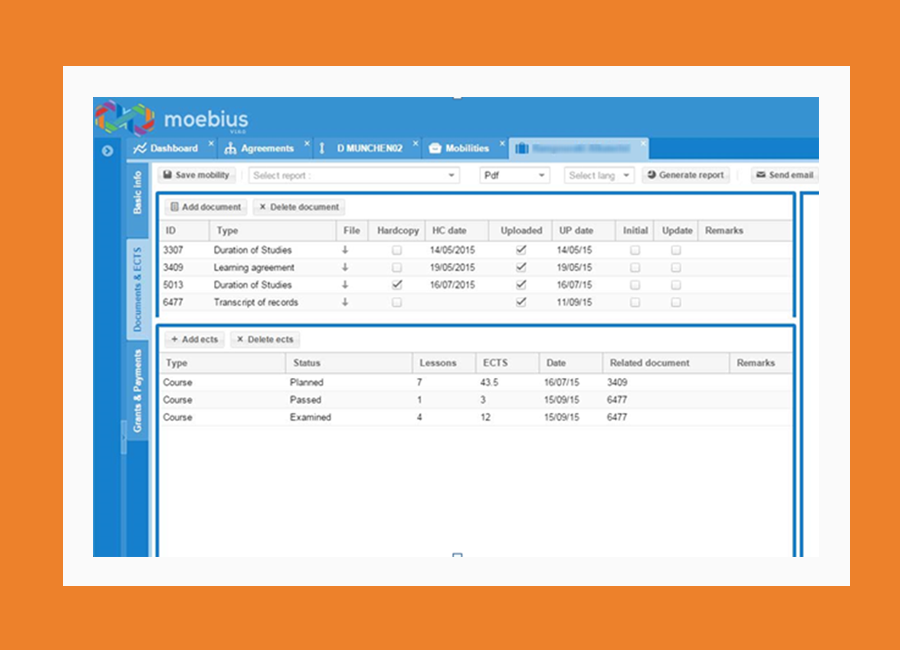Download file for document 6477
This screenshot has width=900, height=650.
[x=345, y=302]
